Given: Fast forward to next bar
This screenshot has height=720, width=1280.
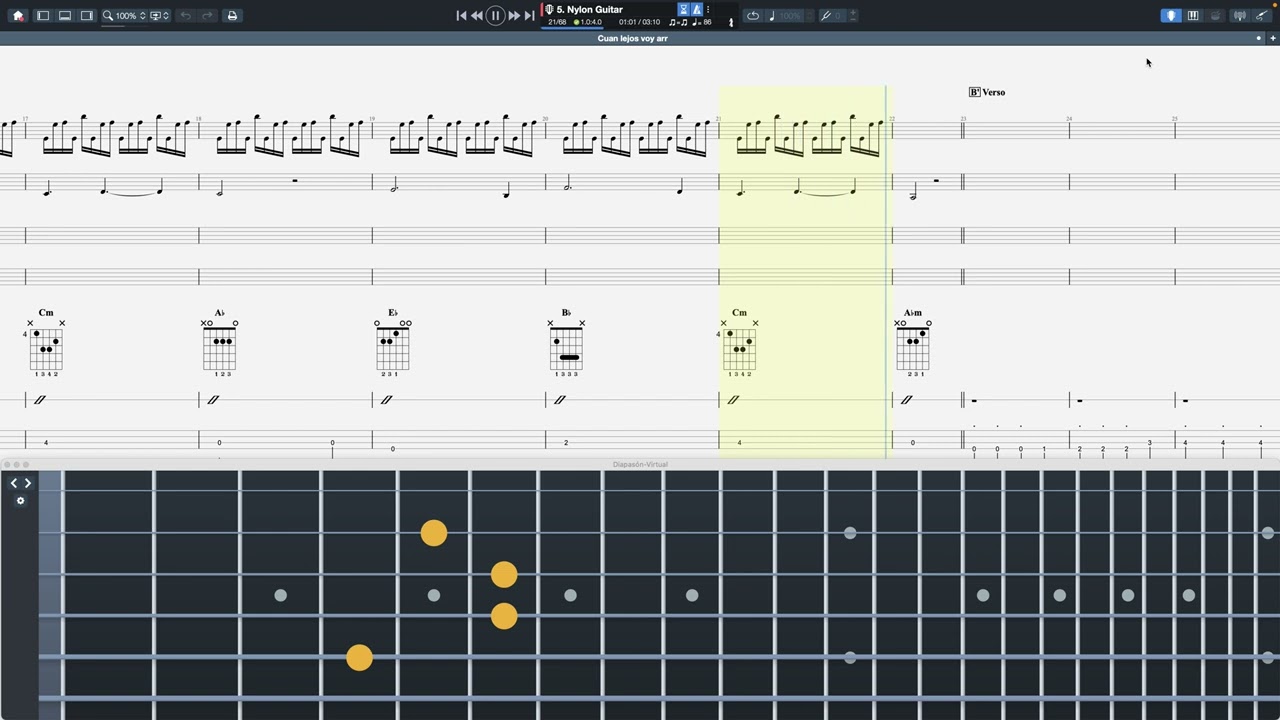Looking at the screenshot, I should (x=514, y=16).
